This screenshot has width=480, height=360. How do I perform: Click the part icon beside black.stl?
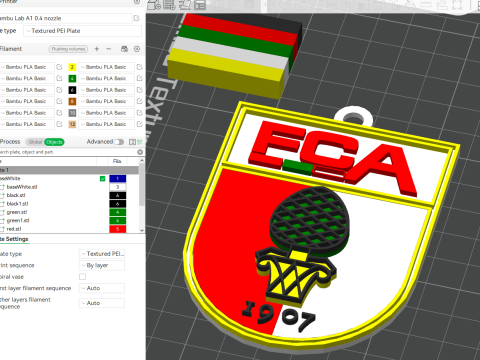point(2,195)
